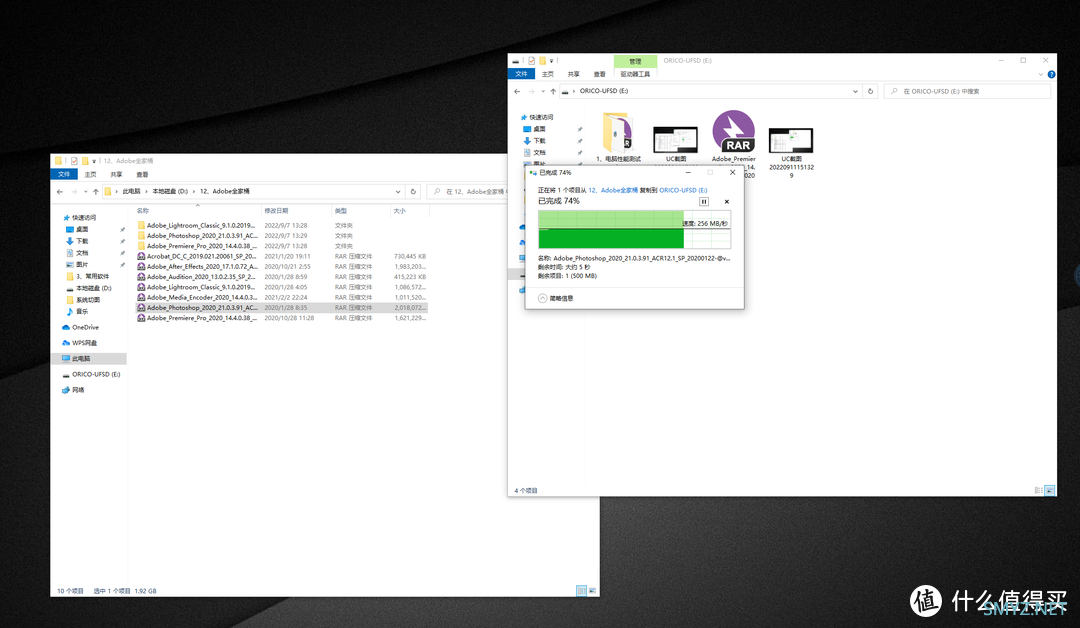
Task: Go up one level in ORICO-UFSD window
Action: [x=553, y=91]
